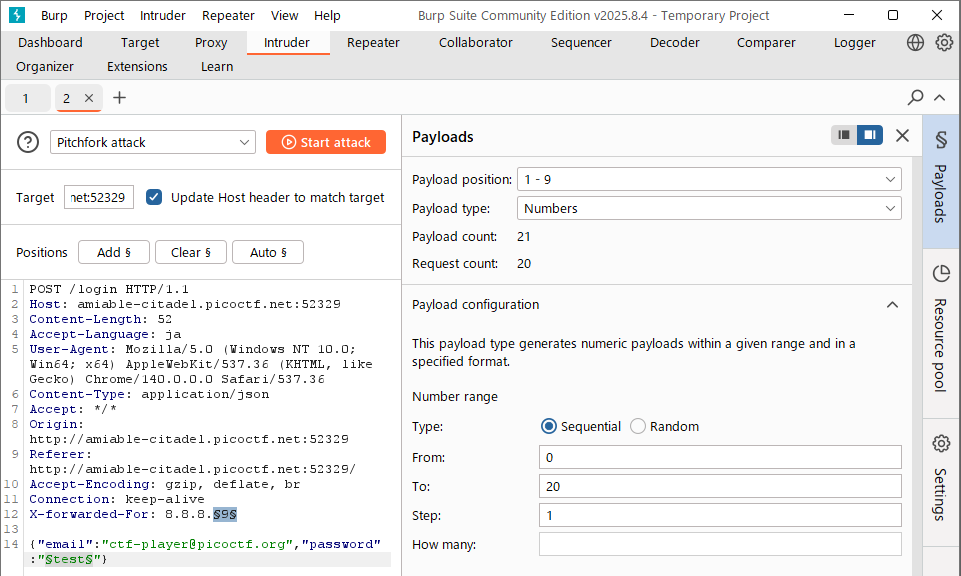Switch to the Logger tab
This screenshot has width=961, height=576.
tap(854, 42)
